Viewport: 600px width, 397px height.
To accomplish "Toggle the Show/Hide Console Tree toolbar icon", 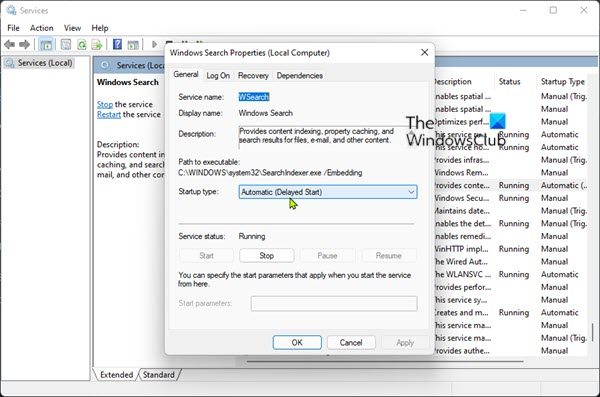I will click(46, 45).
